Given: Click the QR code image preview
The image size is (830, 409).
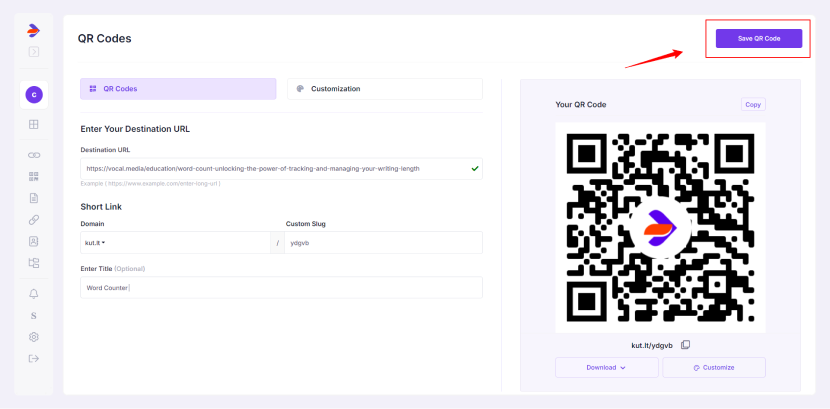Looking at the screenshot, I should 660,228.
